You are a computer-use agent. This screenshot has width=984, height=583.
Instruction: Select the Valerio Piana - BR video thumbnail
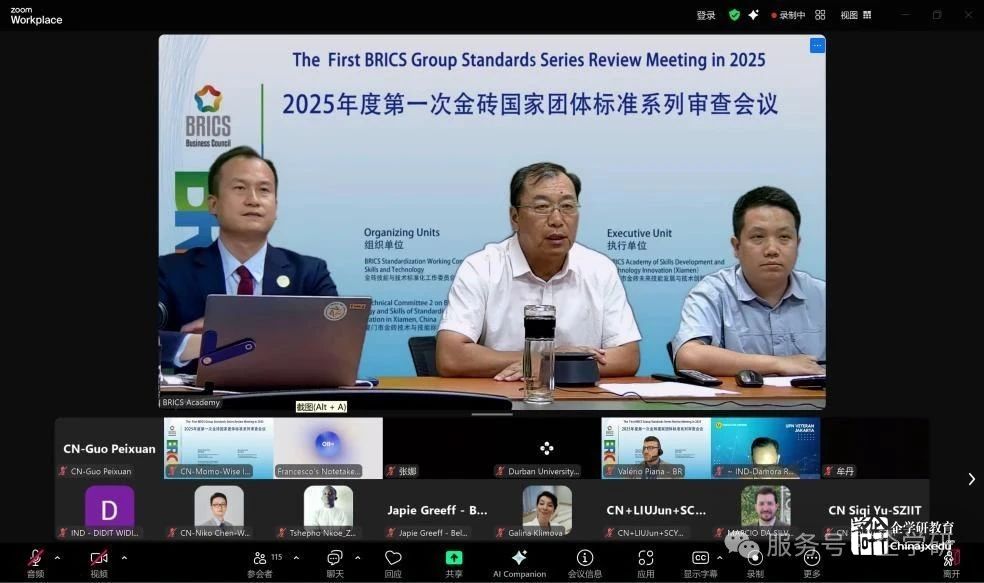pyautogui.click(x=656, y=448)
